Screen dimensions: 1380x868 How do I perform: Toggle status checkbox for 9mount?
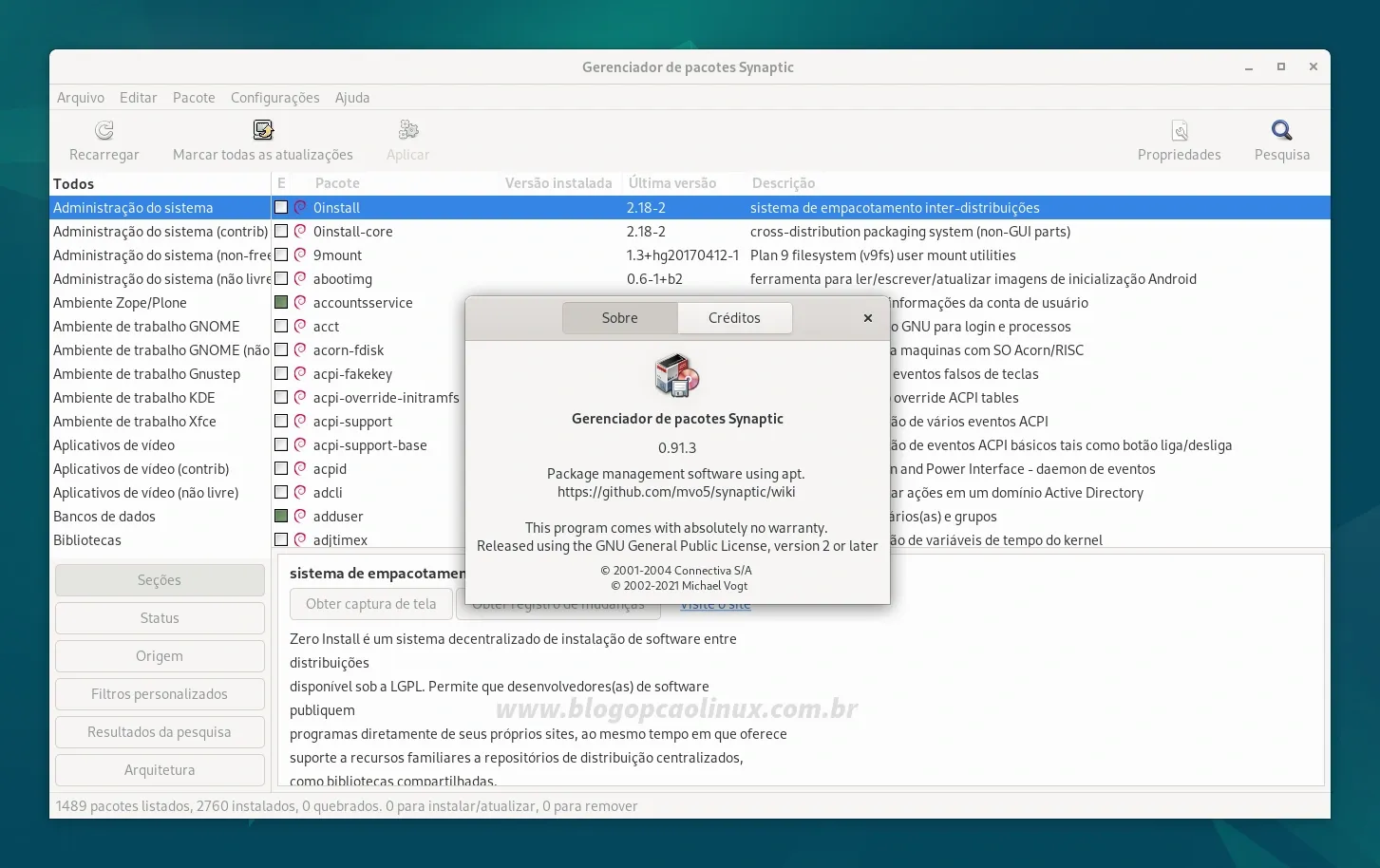click(x=281, y=255)
